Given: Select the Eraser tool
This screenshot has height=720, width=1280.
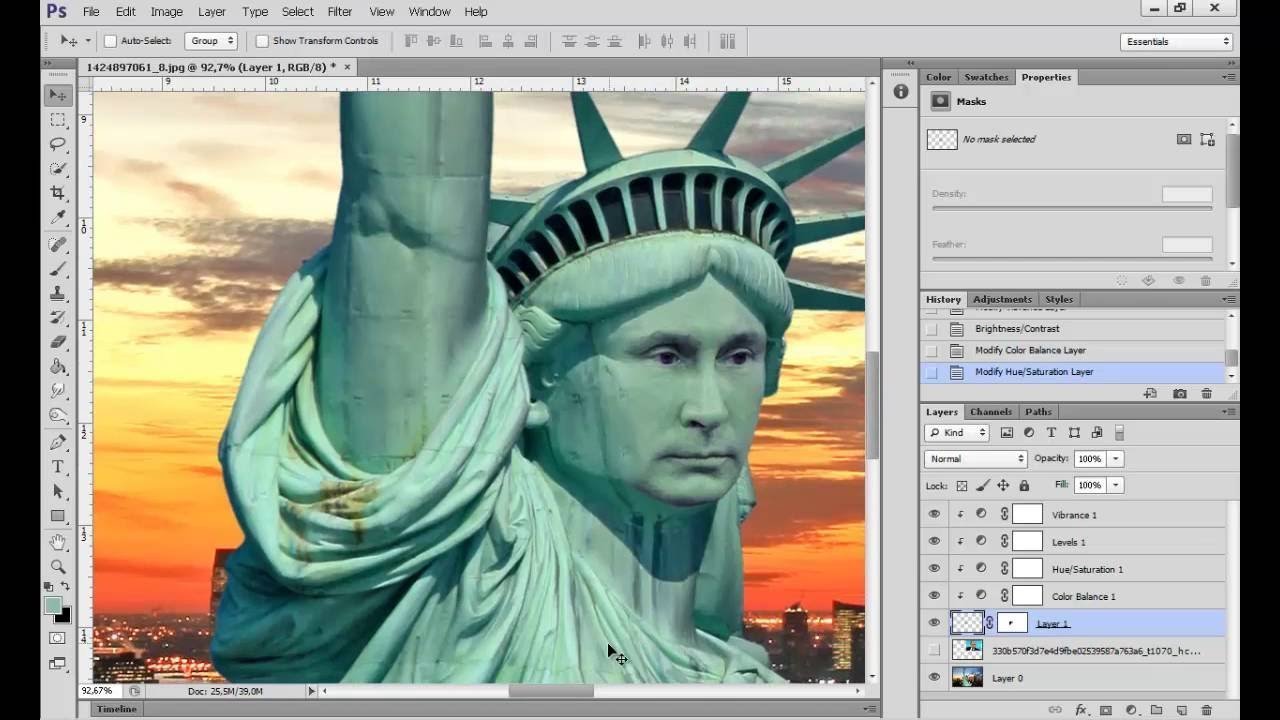Looking at the screenshot, I should click(x=58, y=343).
